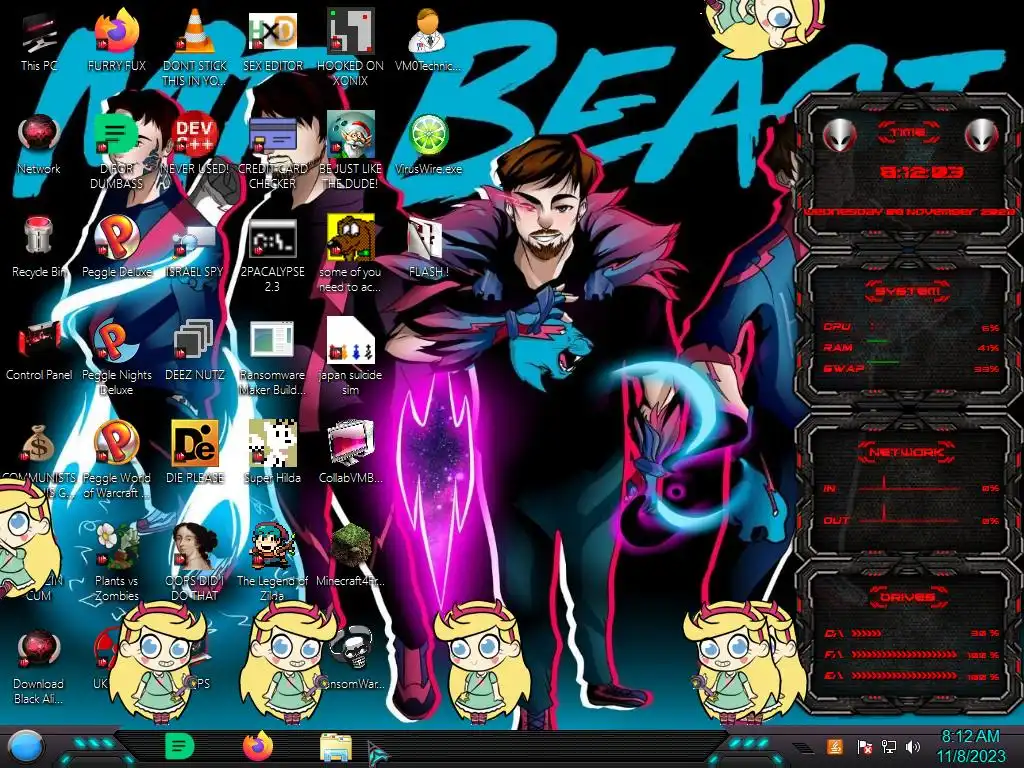Click the Start orb on the taskbar
The image size is (1024, 768).
tap(26, 746)
